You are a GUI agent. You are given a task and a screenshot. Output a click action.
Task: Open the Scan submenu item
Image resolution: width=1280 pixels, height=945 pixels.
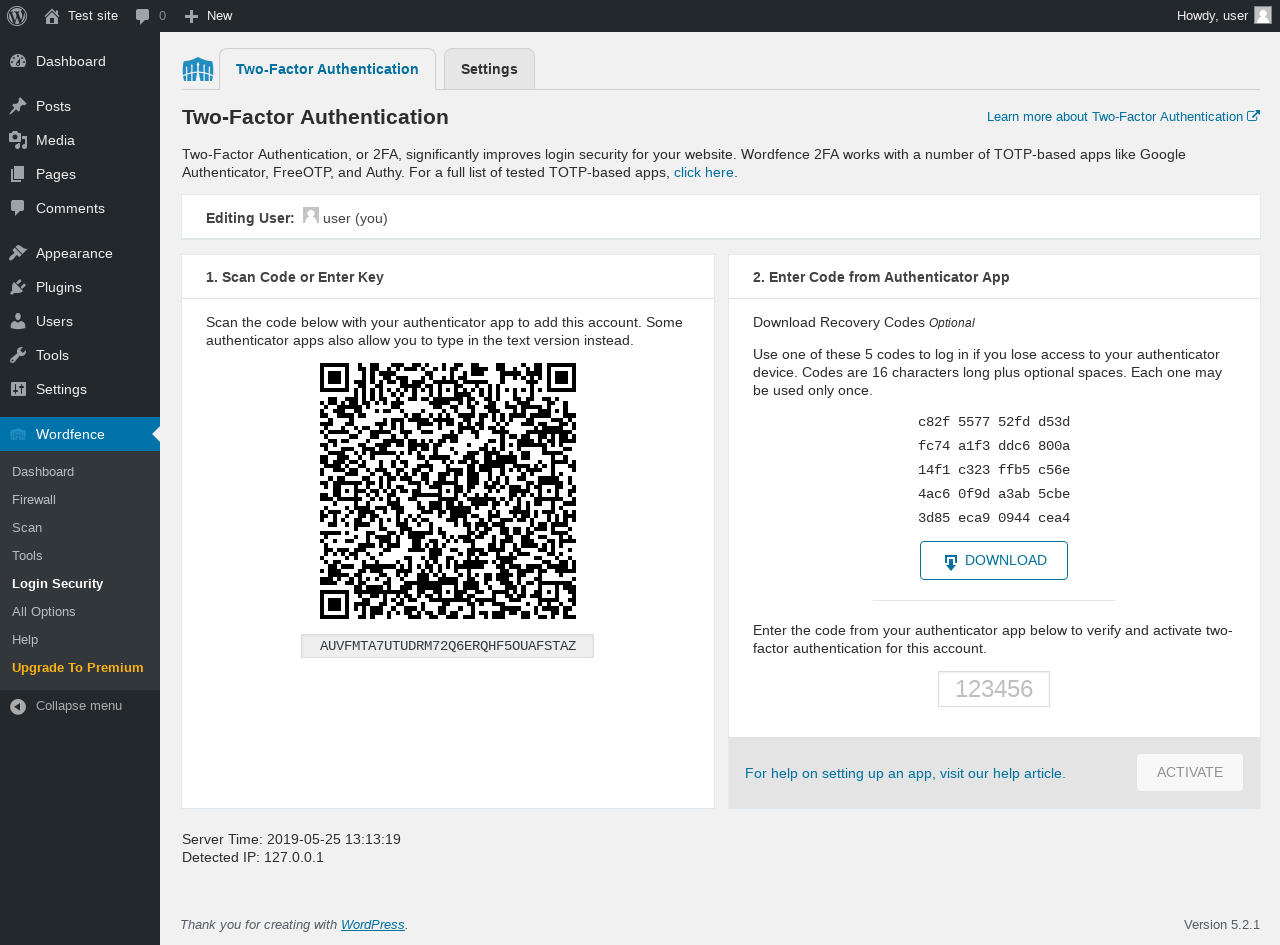(27, 527)
